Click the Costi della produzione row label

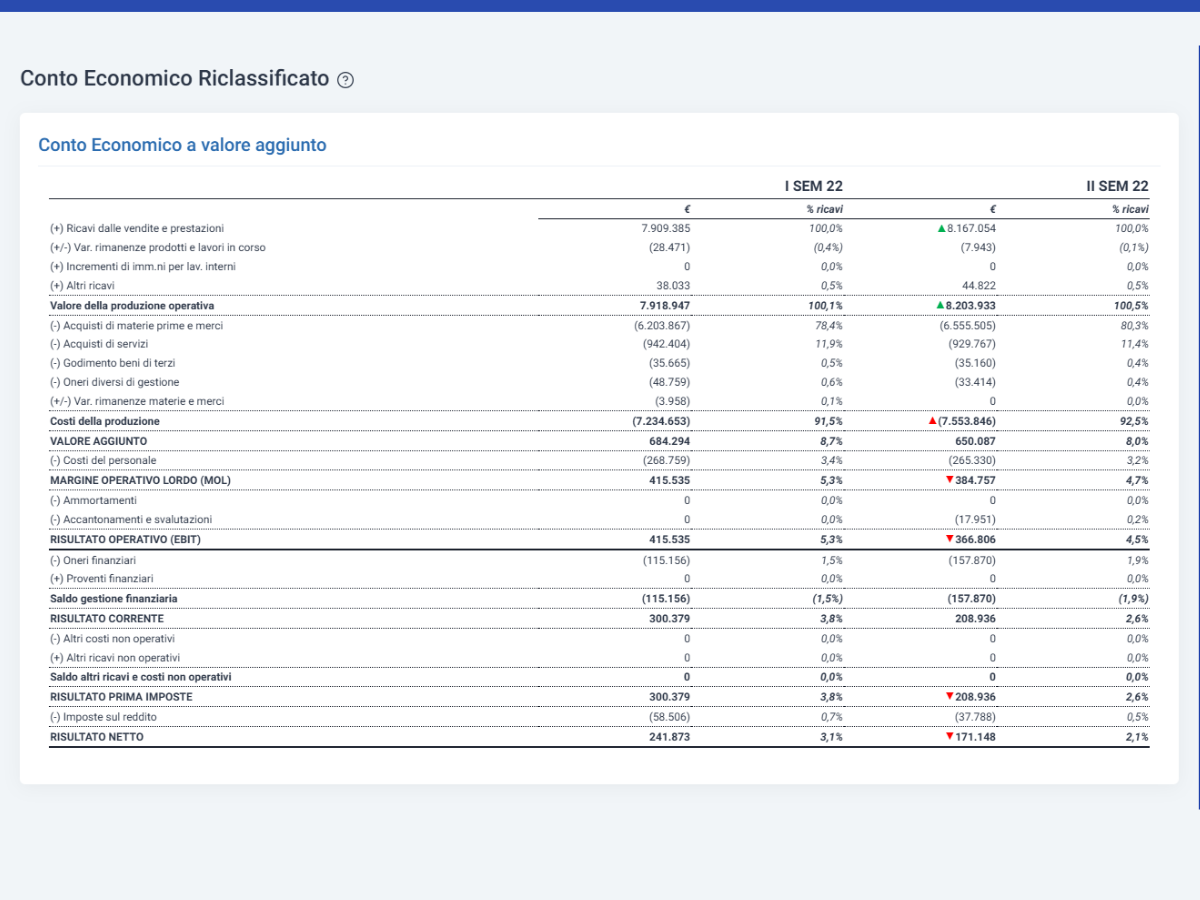coord(104,421)
